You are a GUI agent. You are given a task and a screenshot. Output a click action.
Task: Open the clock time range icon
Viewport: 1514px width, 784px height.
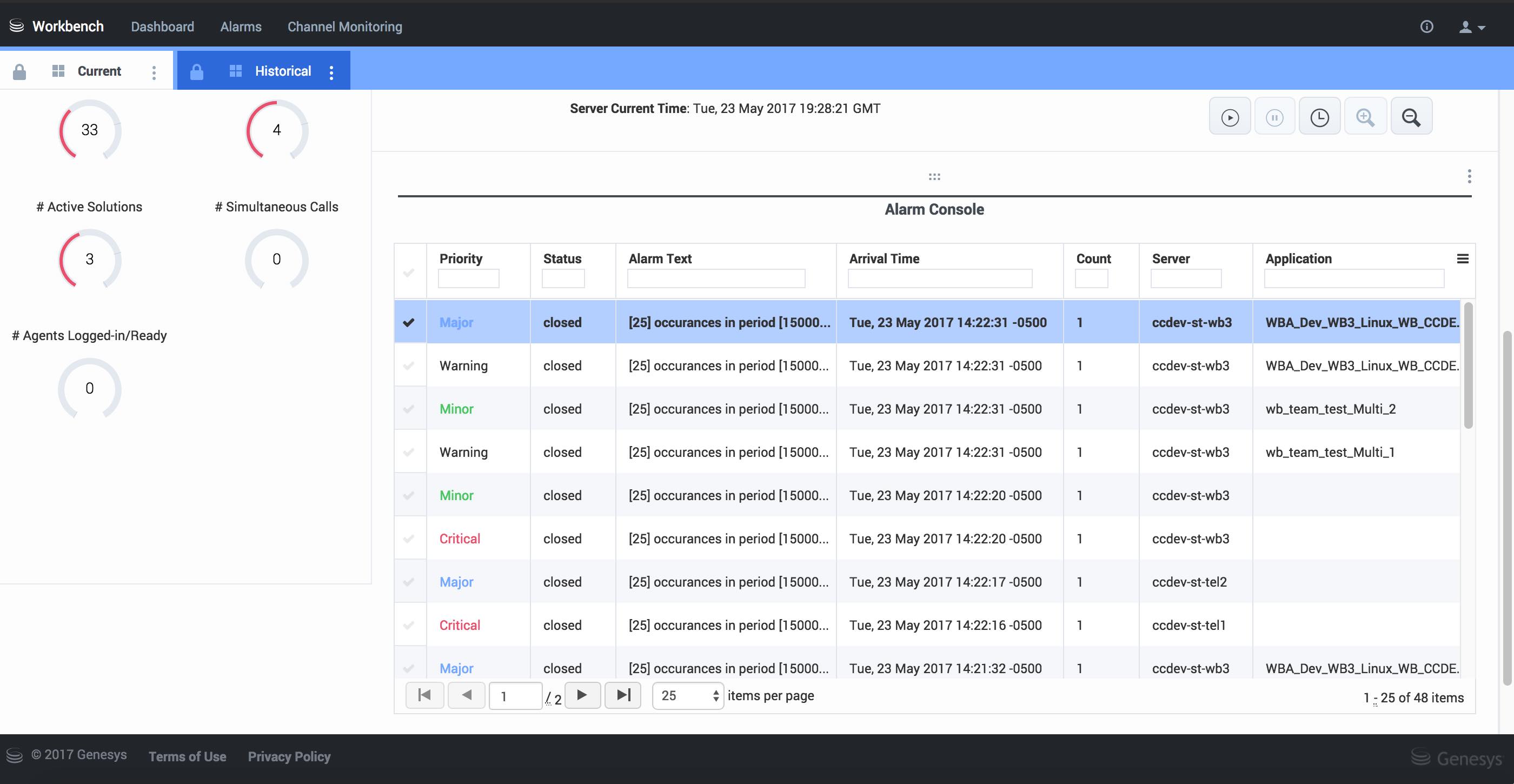click(1319, 117)
